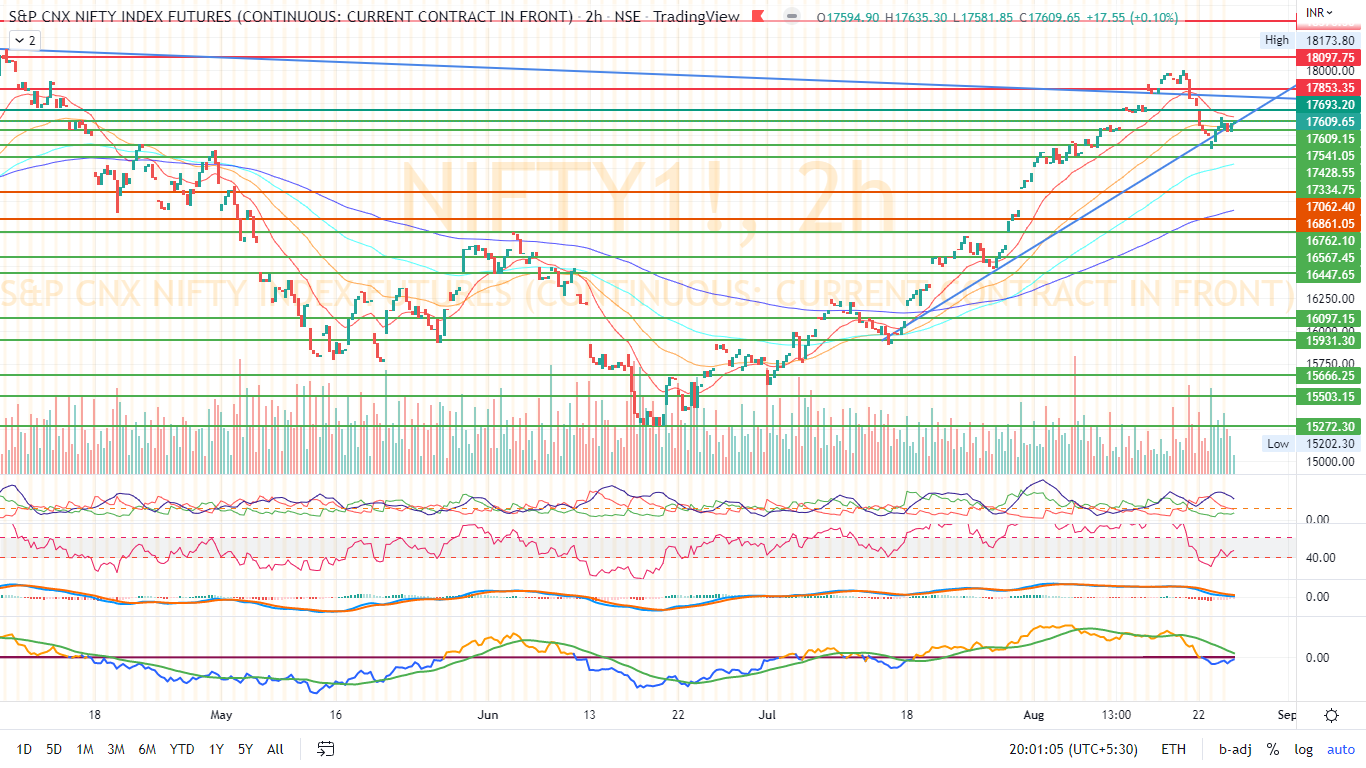
Task: Display All date range
Action: [275, 748]
